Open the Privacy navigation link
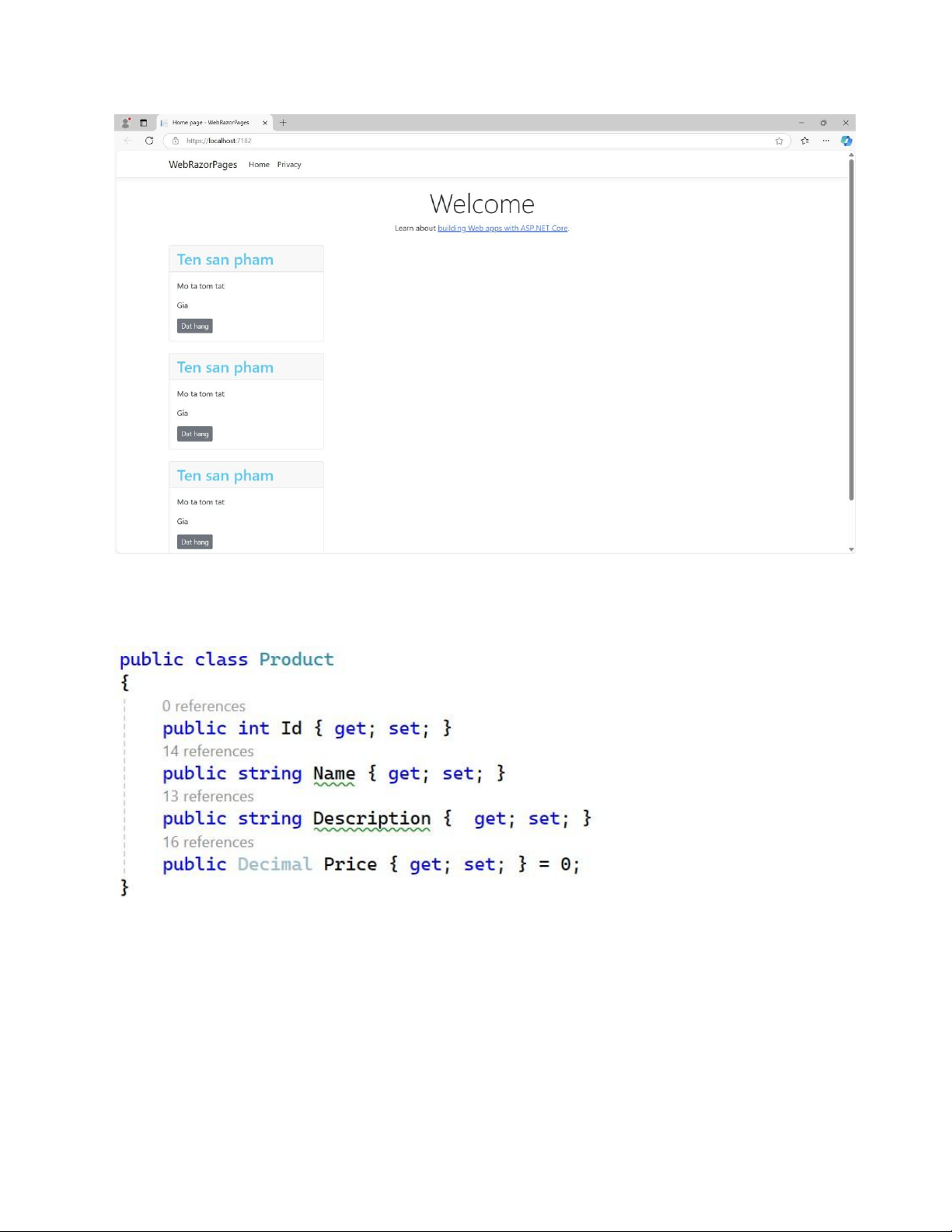 click(289, 165)
